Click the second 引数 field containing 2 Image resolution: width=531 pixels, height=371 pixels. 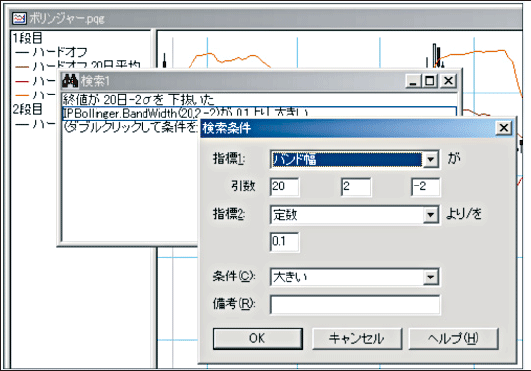356,187
